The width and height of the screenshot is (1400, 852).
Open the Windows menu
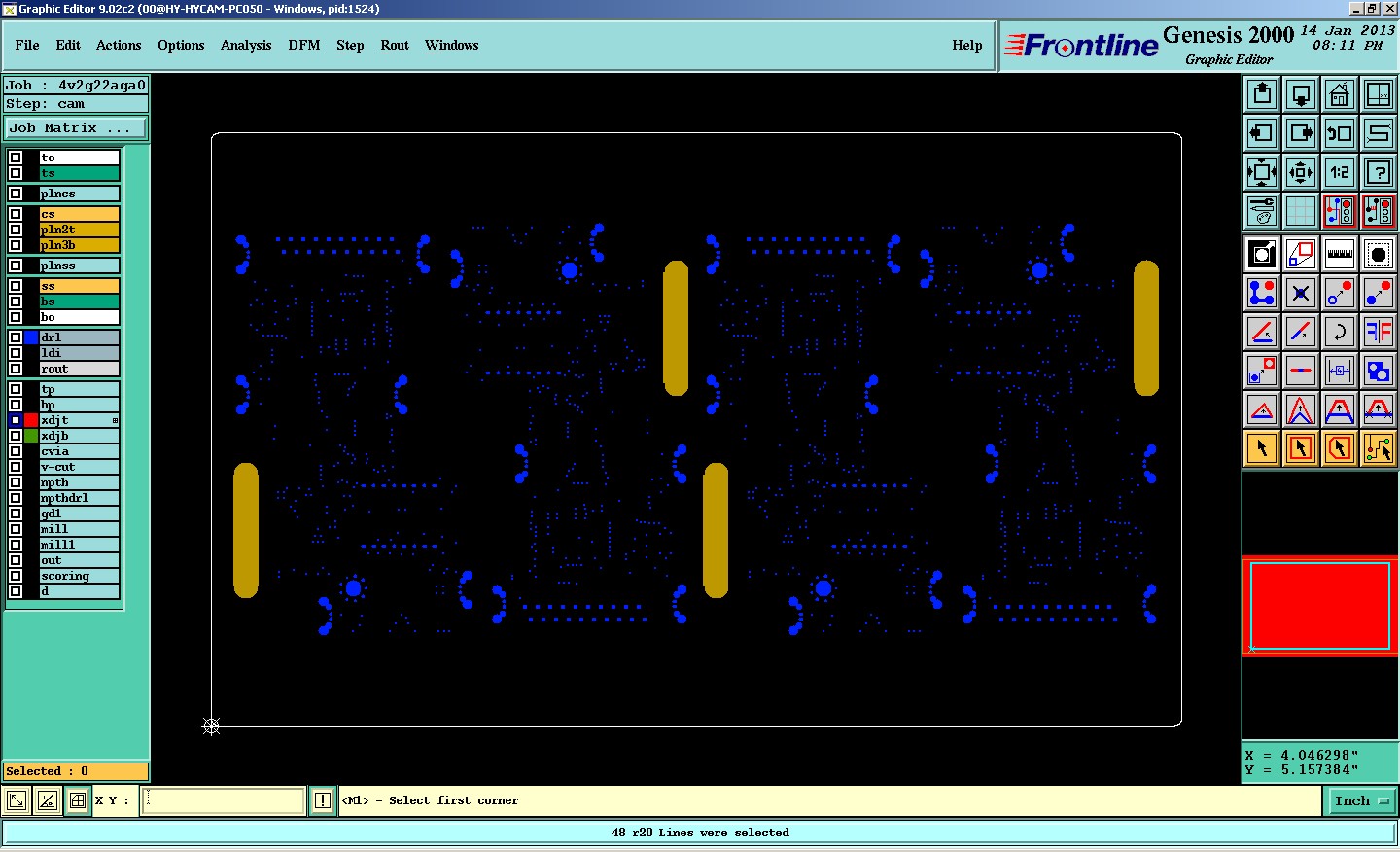pyautogui.click(x=452, y=46)
